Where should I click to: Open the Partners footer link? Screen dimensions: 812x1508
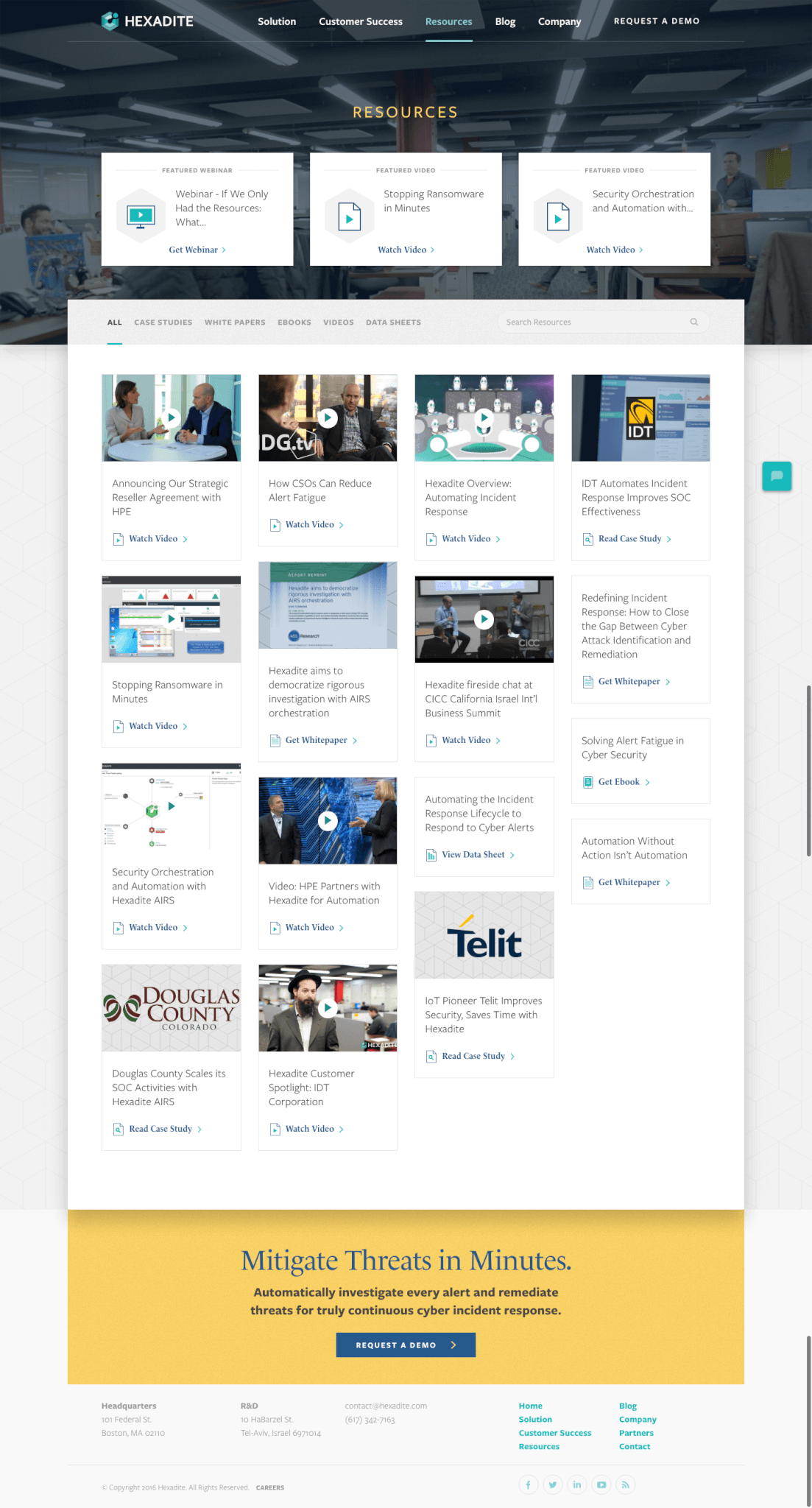tap(636, 1433)
